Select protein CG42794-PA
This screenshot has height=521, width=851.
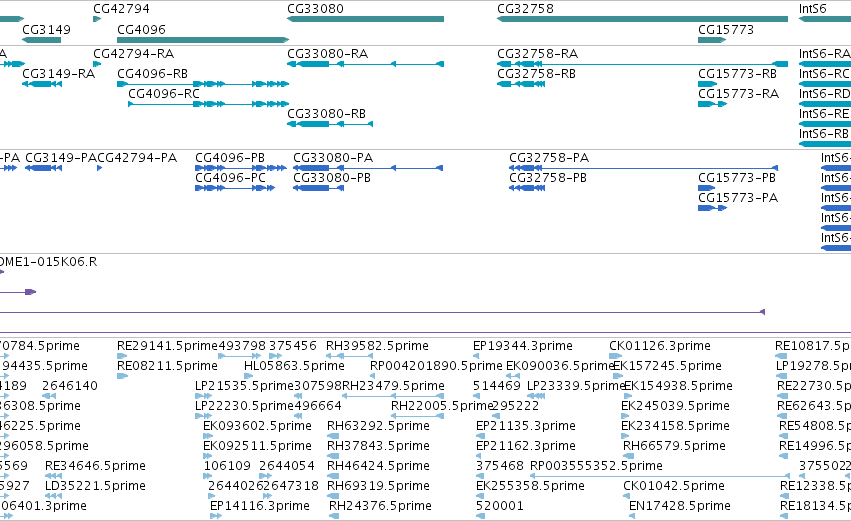tap(137, 158)
